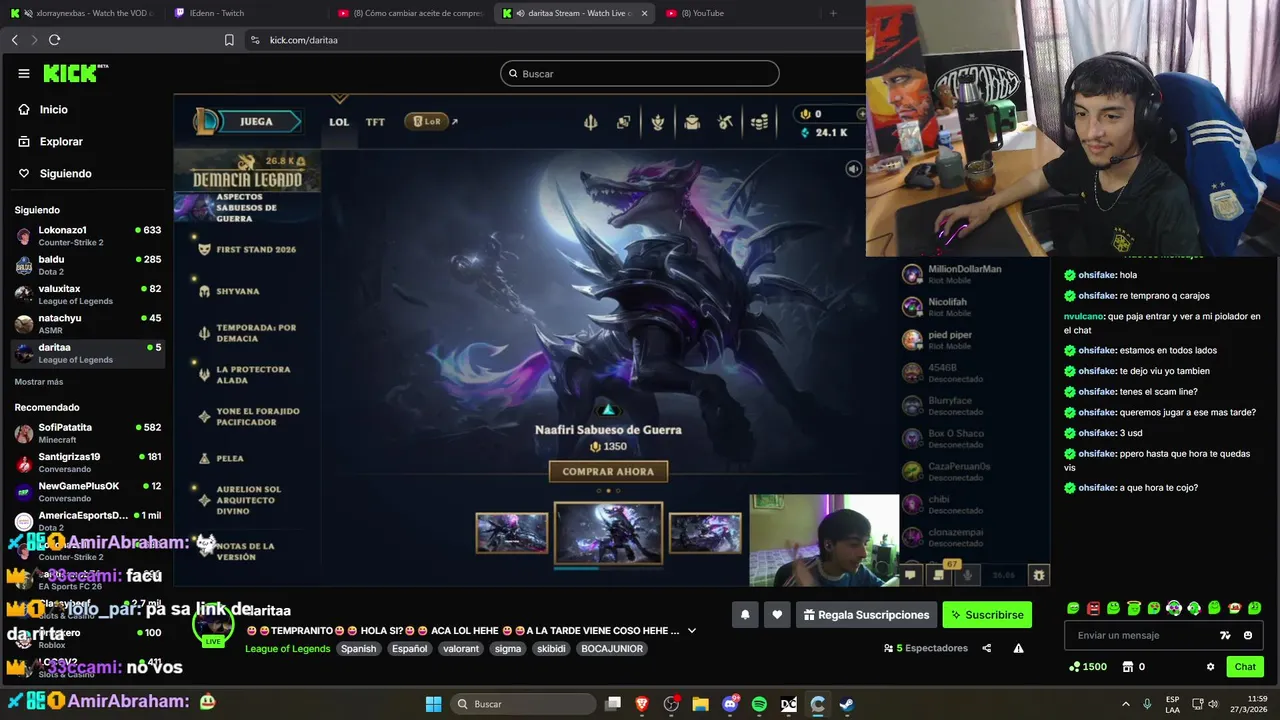This screenshot has width=1280, height=720.
Task: Open valuxitax channel in sidebar
Action: [88, 294]
